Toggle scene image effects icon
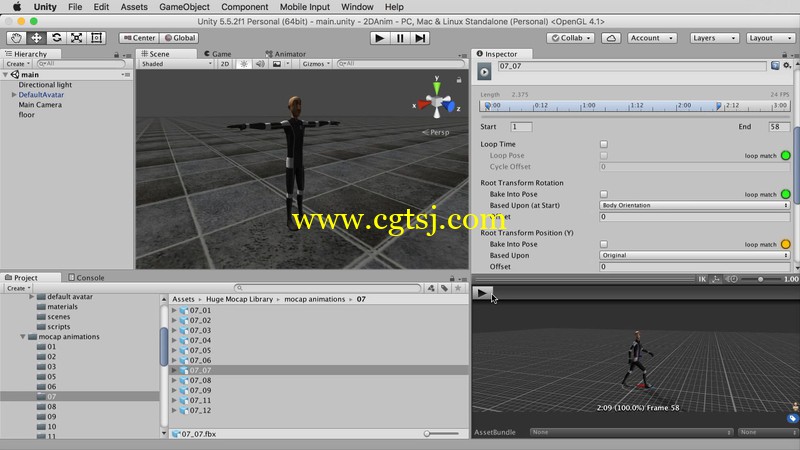This screenshot has width=800, height=450. (277, 64)
